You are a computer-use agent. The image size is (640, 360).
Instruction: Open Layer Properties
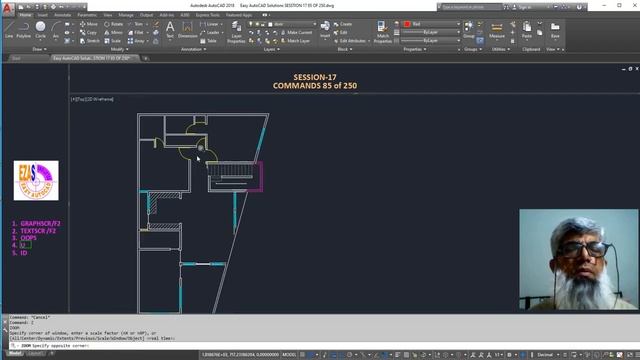pyautogui.click(x=236, y=32)
